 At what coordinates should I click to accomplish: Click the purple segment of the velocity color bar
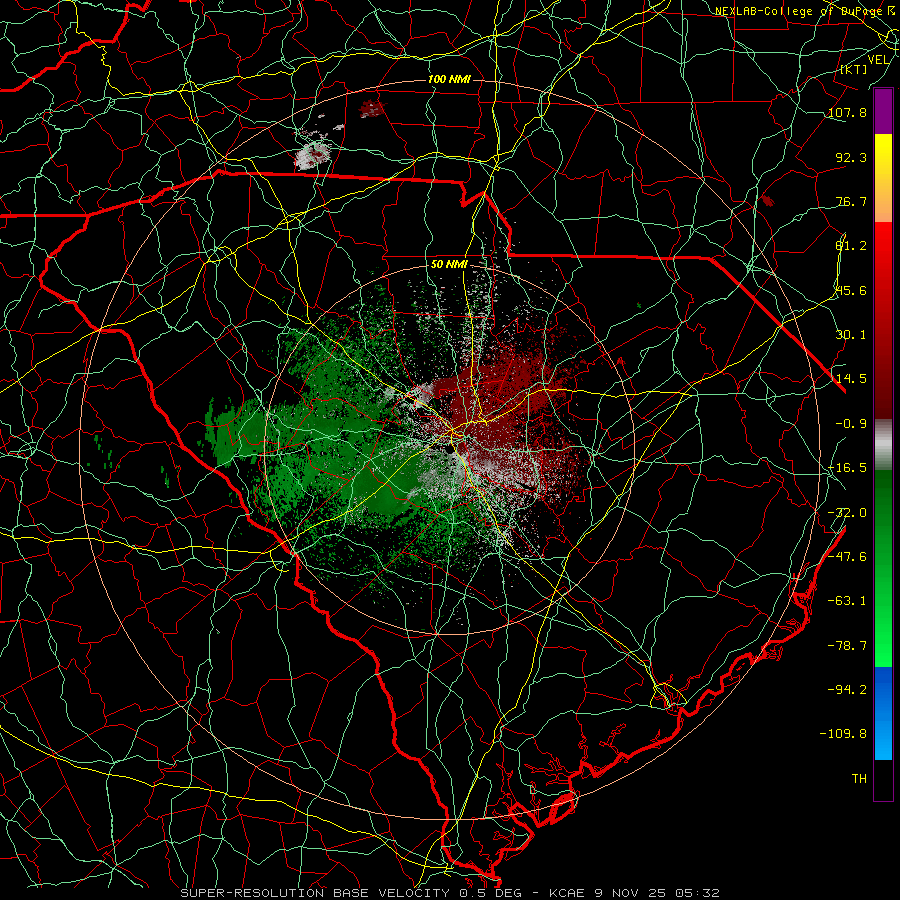tap(883, 111)
